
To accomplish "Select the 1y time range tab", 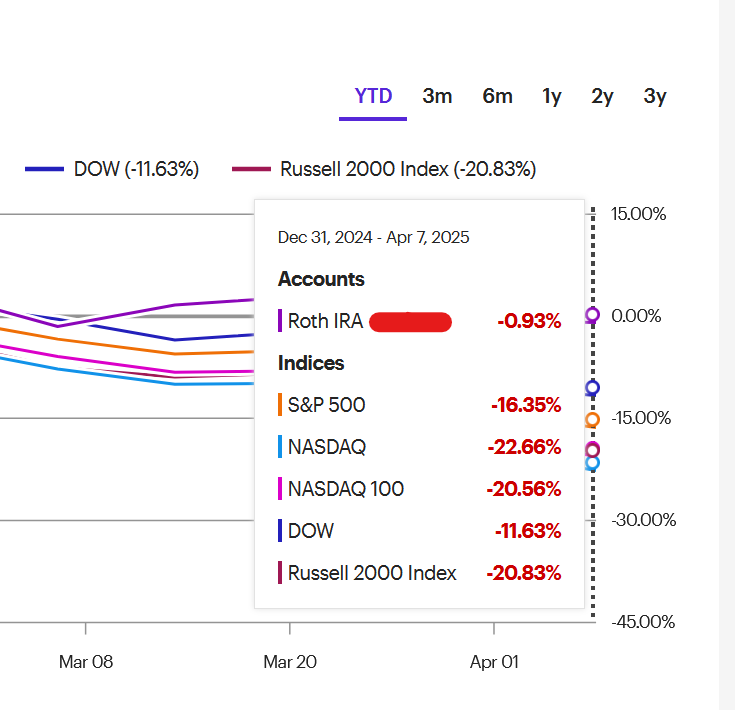I will pyautogui.click(x=552, y=97).
